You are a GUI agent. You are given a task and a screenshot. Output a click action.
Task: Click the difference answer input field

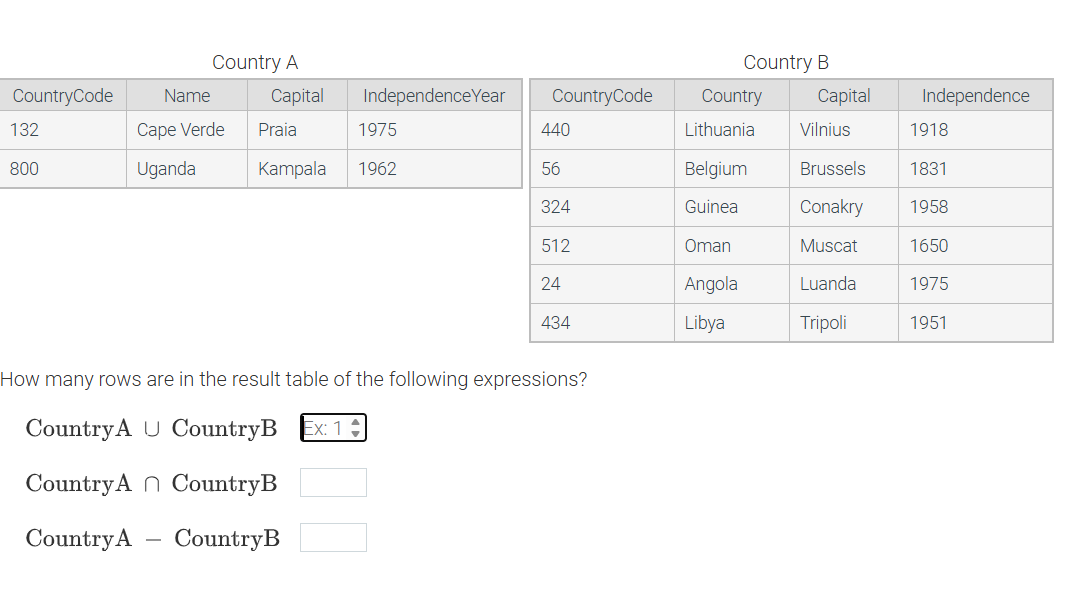click(333, 537)
